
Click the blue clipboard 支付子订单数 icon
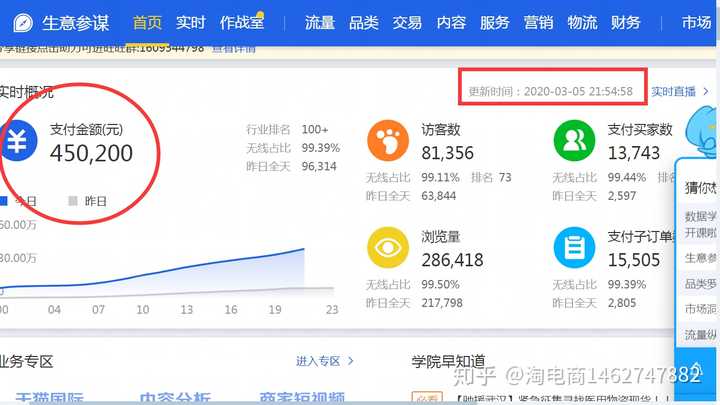(x=574, y=248)
